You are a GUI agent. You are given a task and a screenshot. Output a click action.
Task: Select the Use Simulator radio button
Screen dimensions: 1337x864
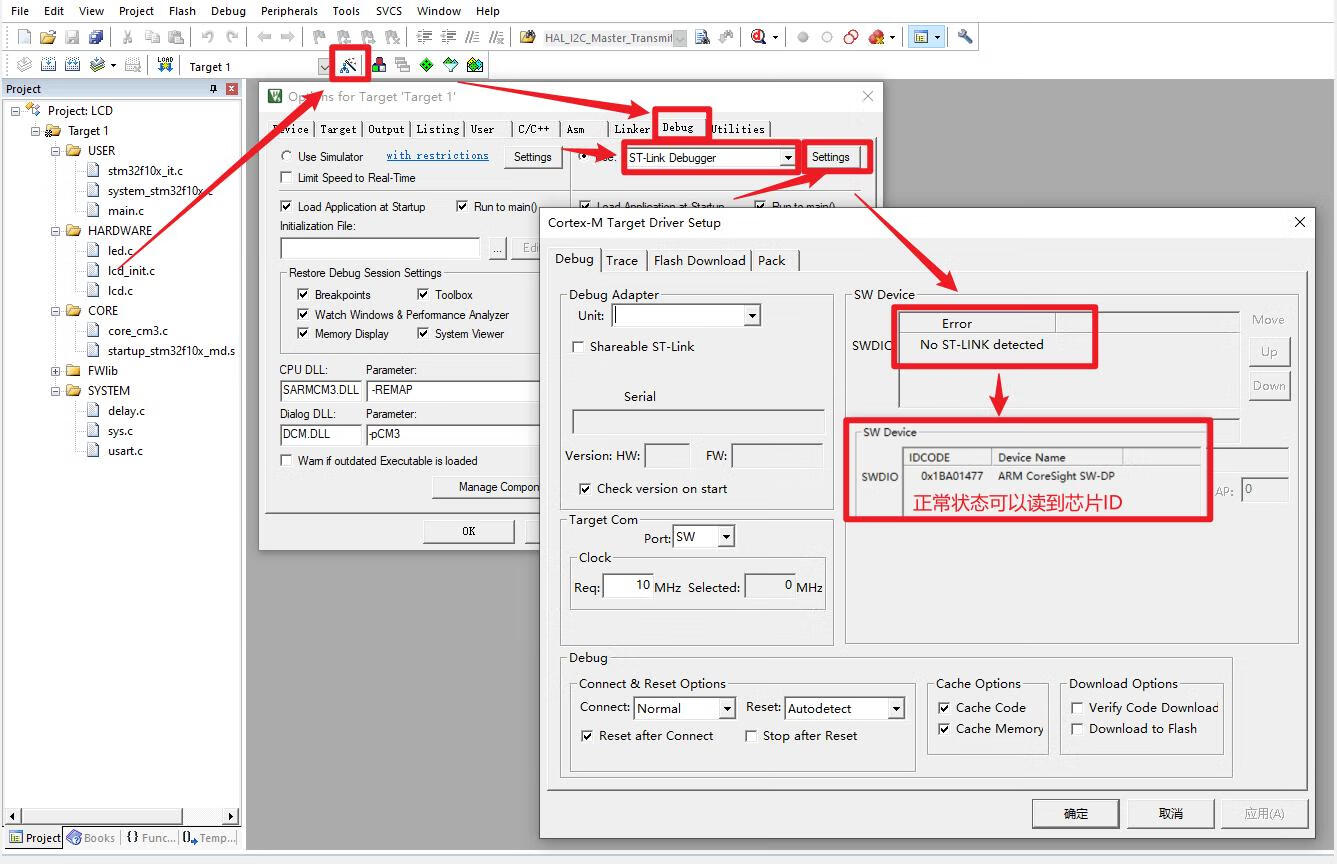[x=287, y=157]
